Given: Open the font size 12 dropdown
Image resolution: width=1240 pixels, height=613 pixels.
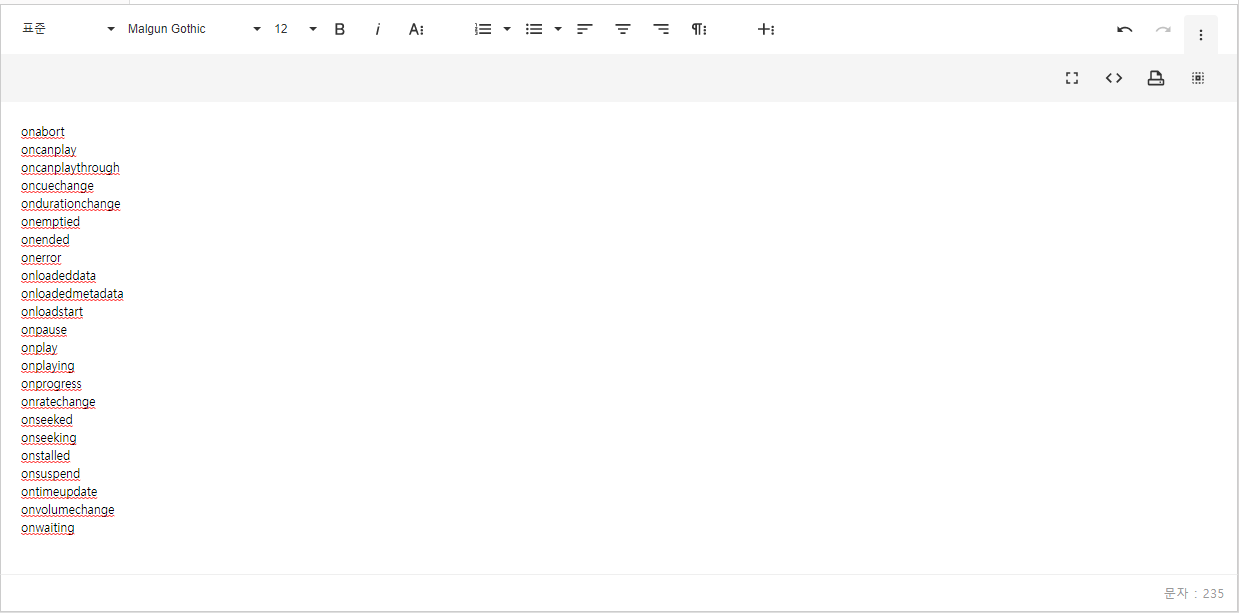Looking at the screenshot, I should pyautogui.click(x=295, y=29).
